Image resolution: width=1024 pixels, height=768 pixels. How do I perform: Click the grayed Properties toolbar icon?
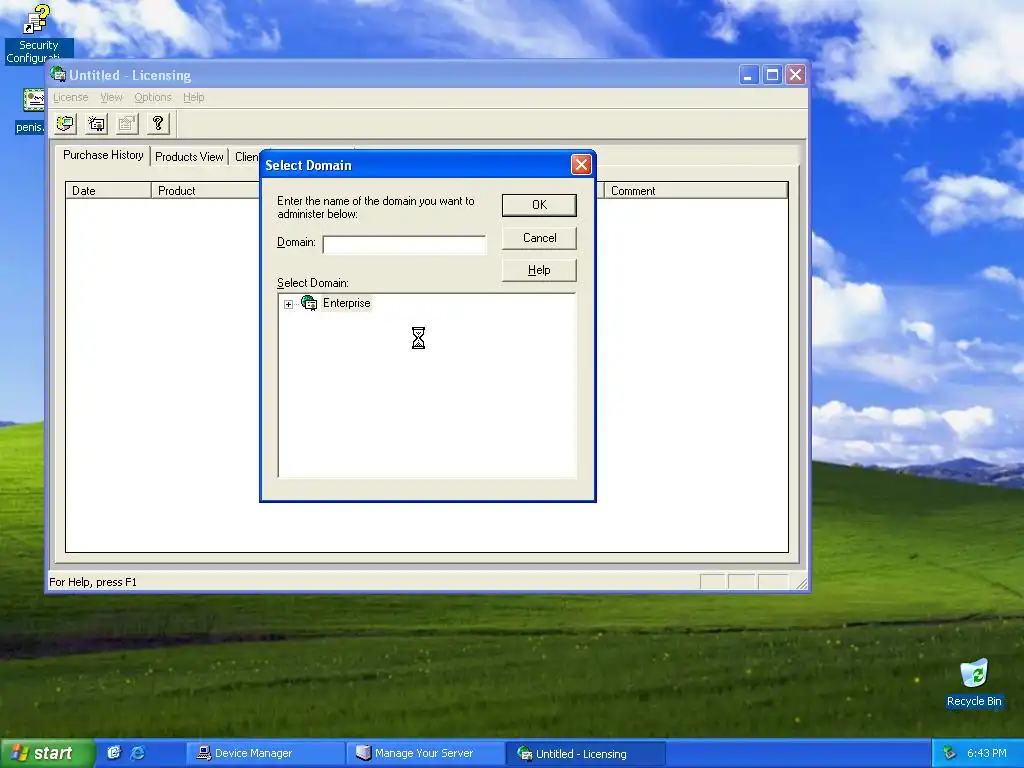pyautogui.click(x=127, y=123)
